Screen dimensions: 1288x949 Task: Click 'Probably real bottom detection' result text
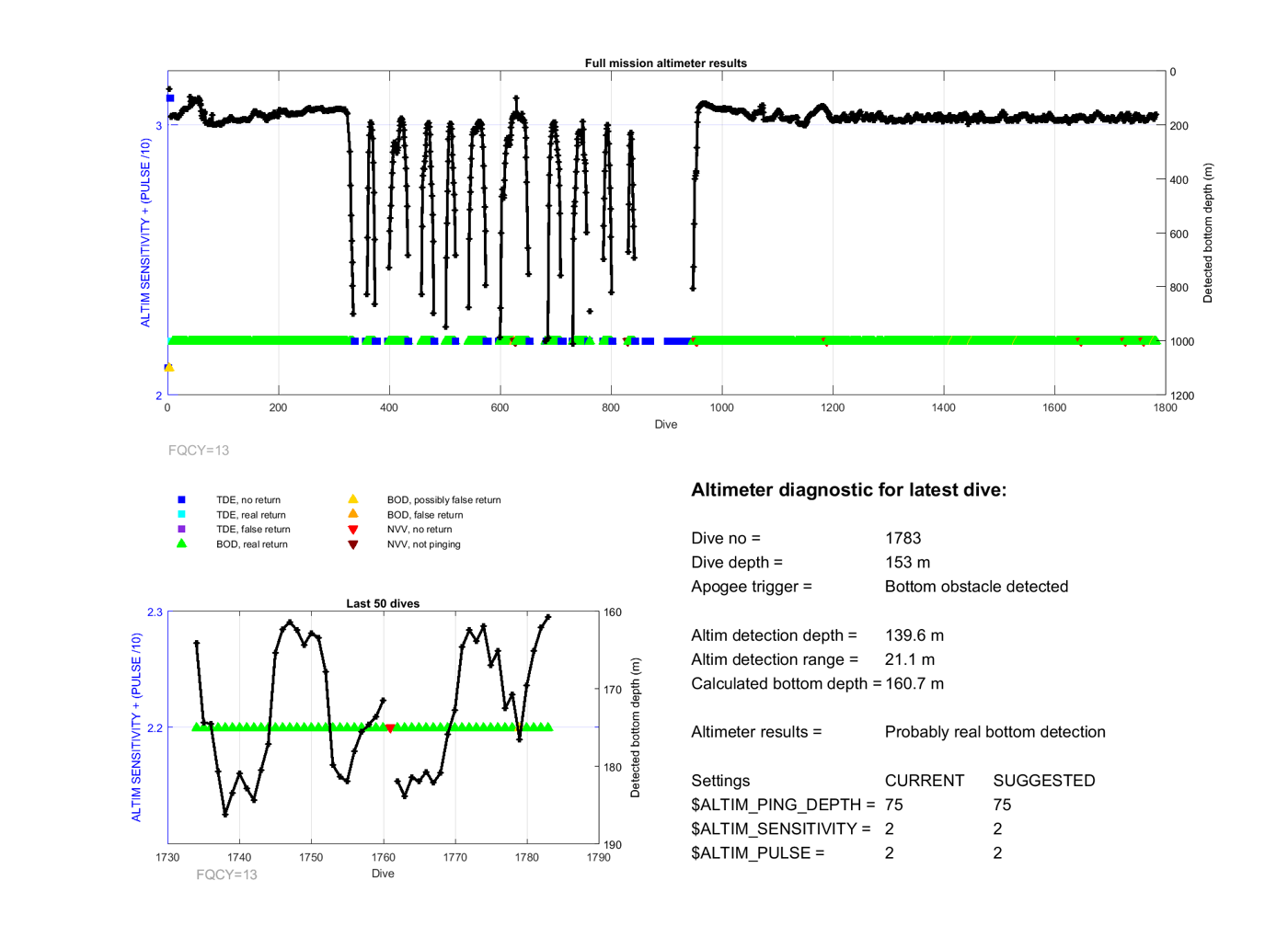(995, 732)
